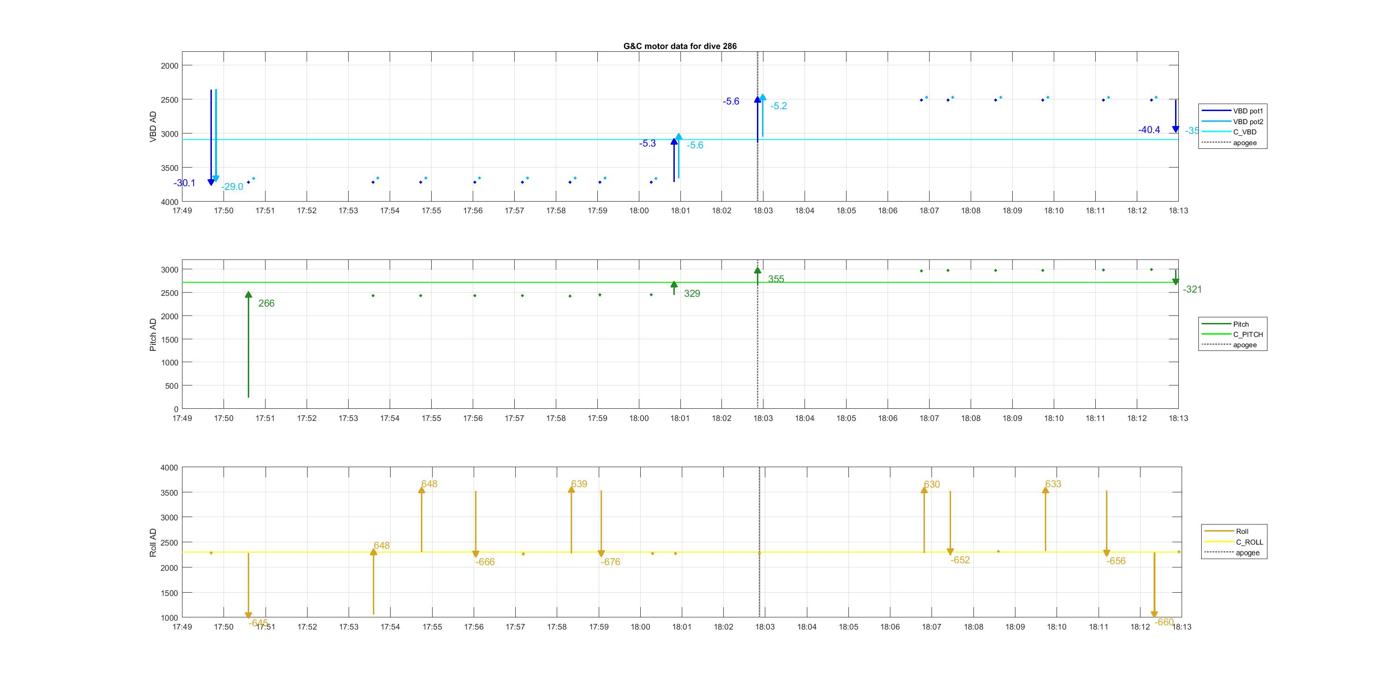The image size is (1400, 693).
Task: Click the "Roll AD" y-axis label
Action: [154, 543]
